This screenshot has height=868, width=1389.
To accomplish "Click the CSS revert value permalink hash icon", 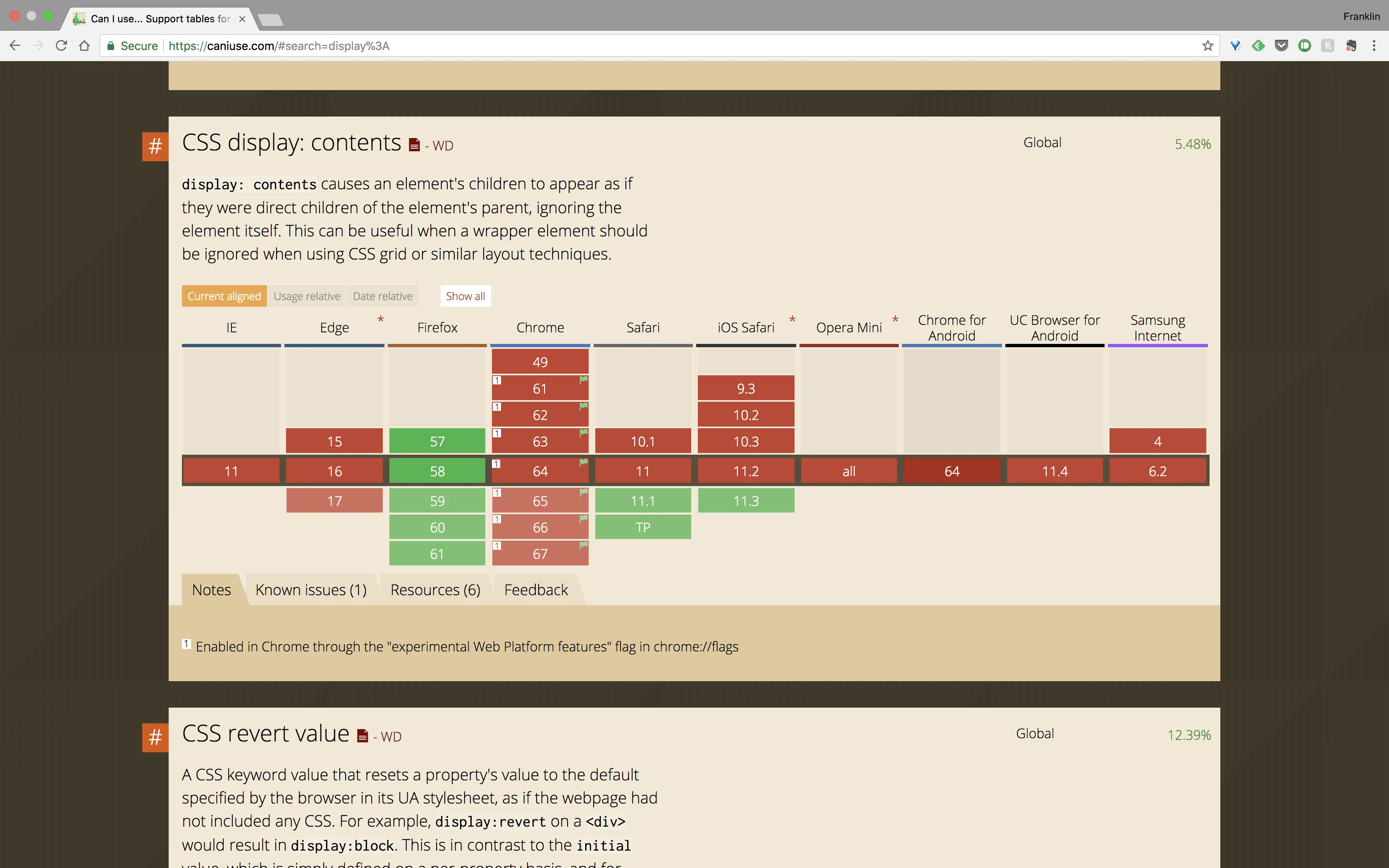I will coord(155,737).
